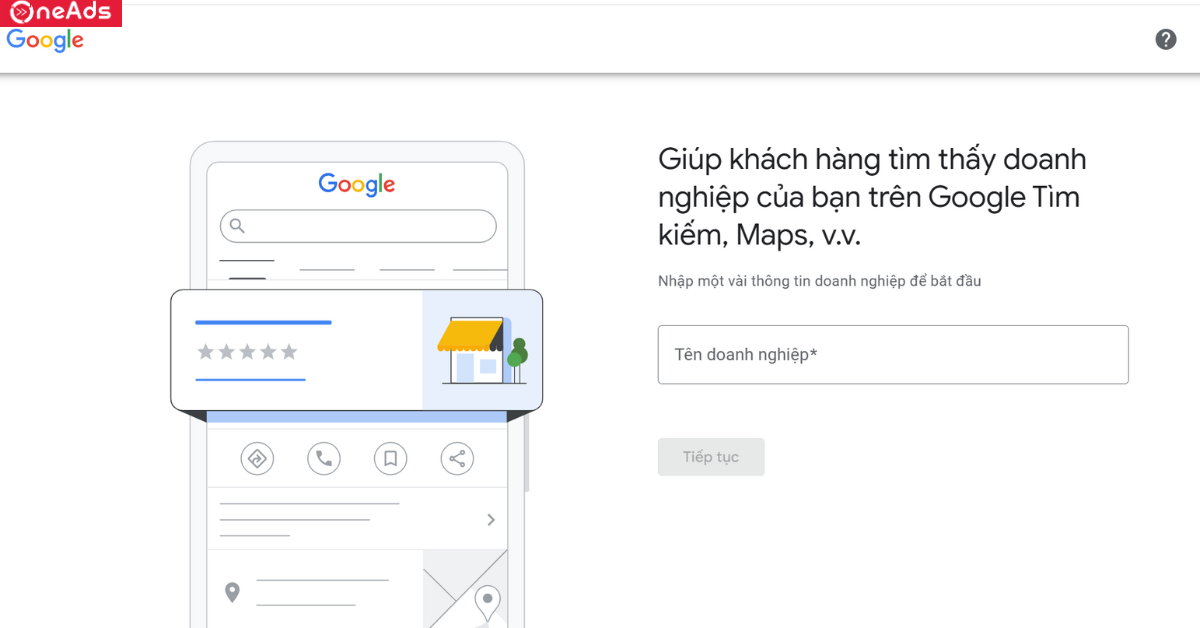The height and width of the screenshot is (628, 1200).
Task: Click the Google logo in header
Action: [x=45, y=40]
